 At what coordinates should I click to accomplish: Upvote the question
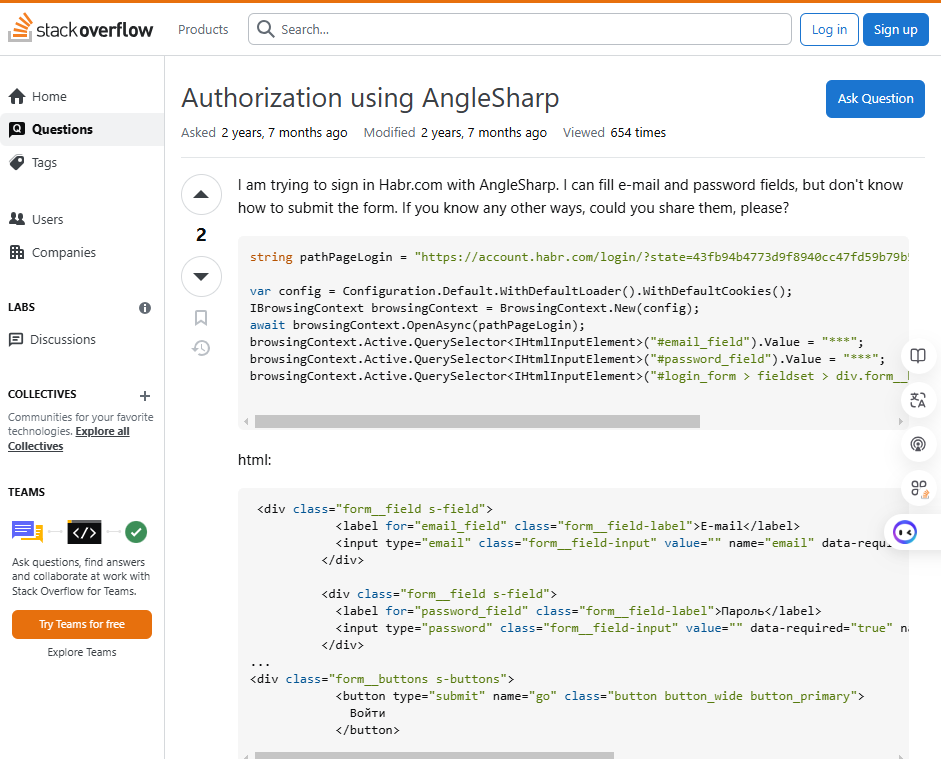point(201,194)
